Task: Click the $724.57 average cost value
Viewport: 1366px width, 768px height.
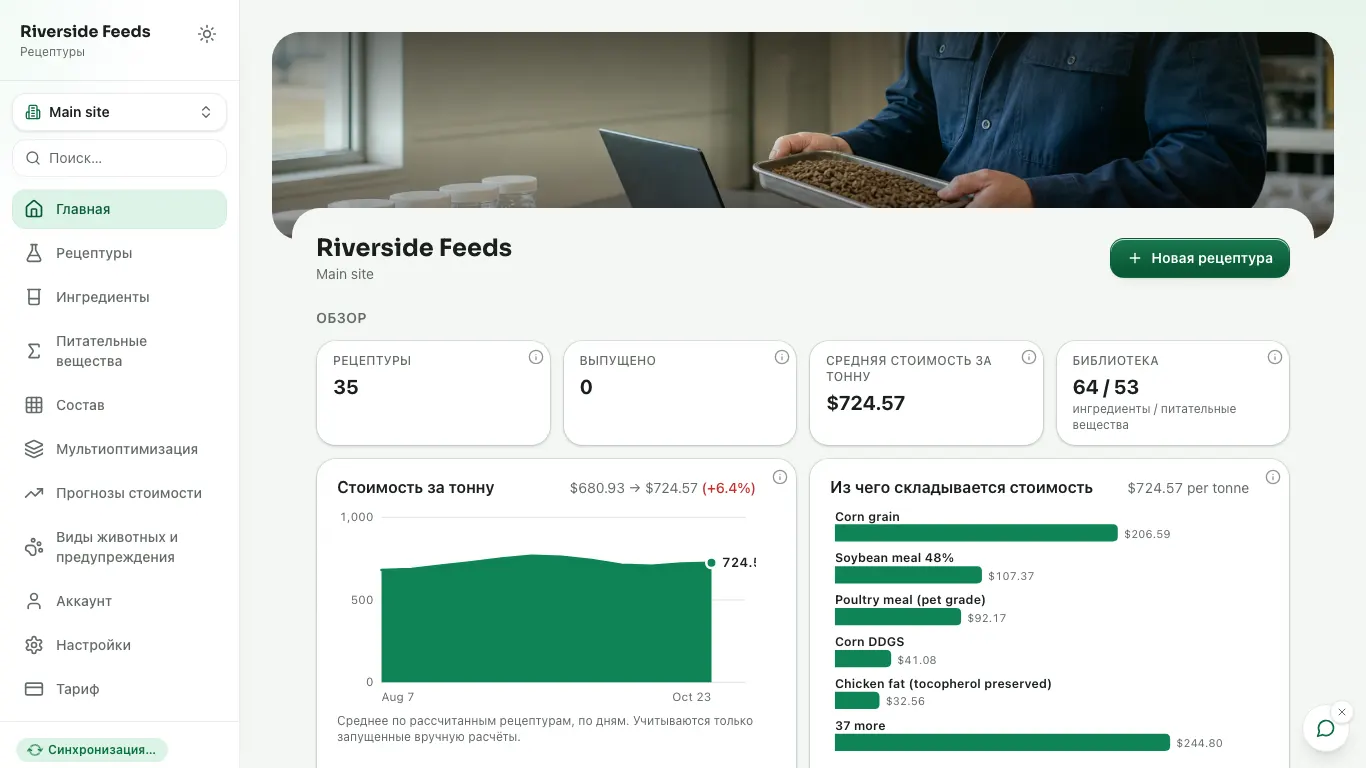Action: [865, 403]
